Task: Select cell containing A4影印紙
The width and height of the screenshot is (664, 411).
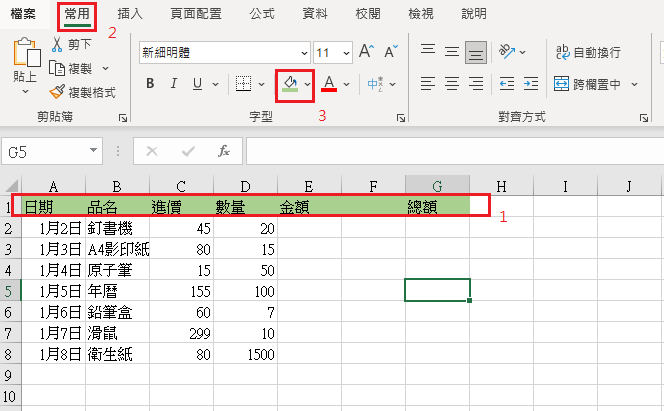Action: (x=117, y=249)
